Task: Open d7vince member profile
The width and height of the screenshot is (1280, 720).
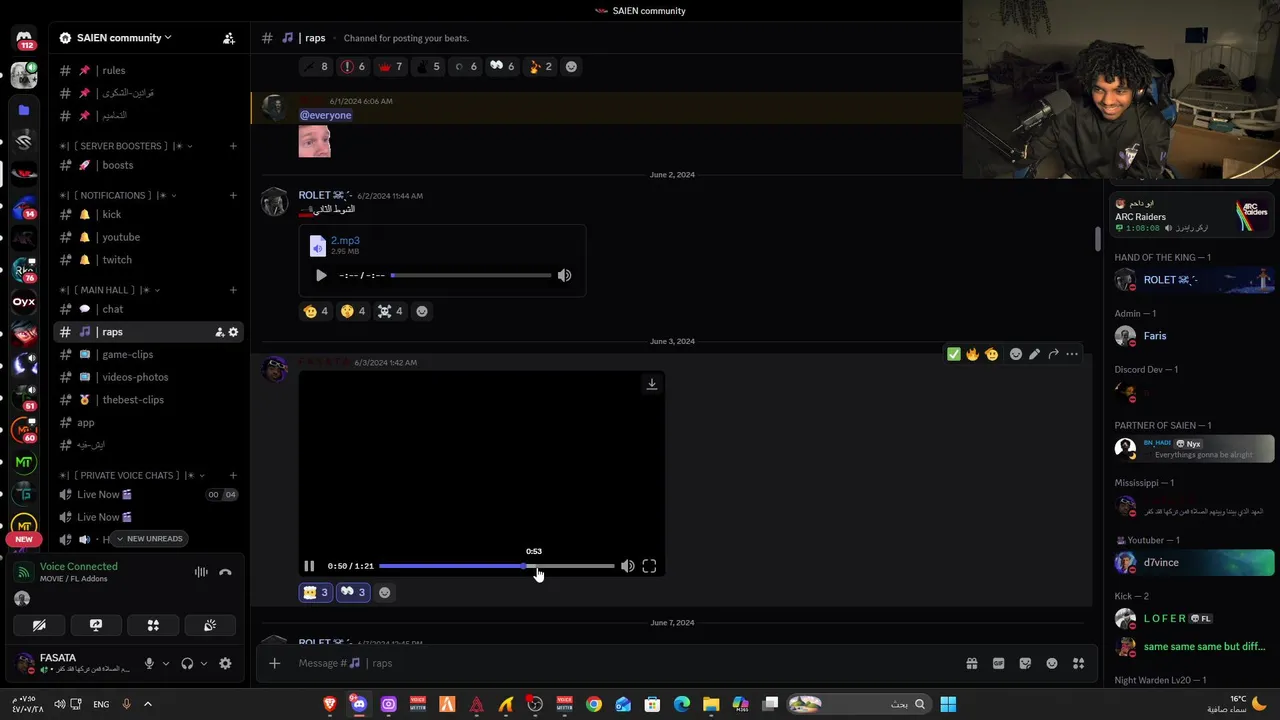Action: point(1195,562)
